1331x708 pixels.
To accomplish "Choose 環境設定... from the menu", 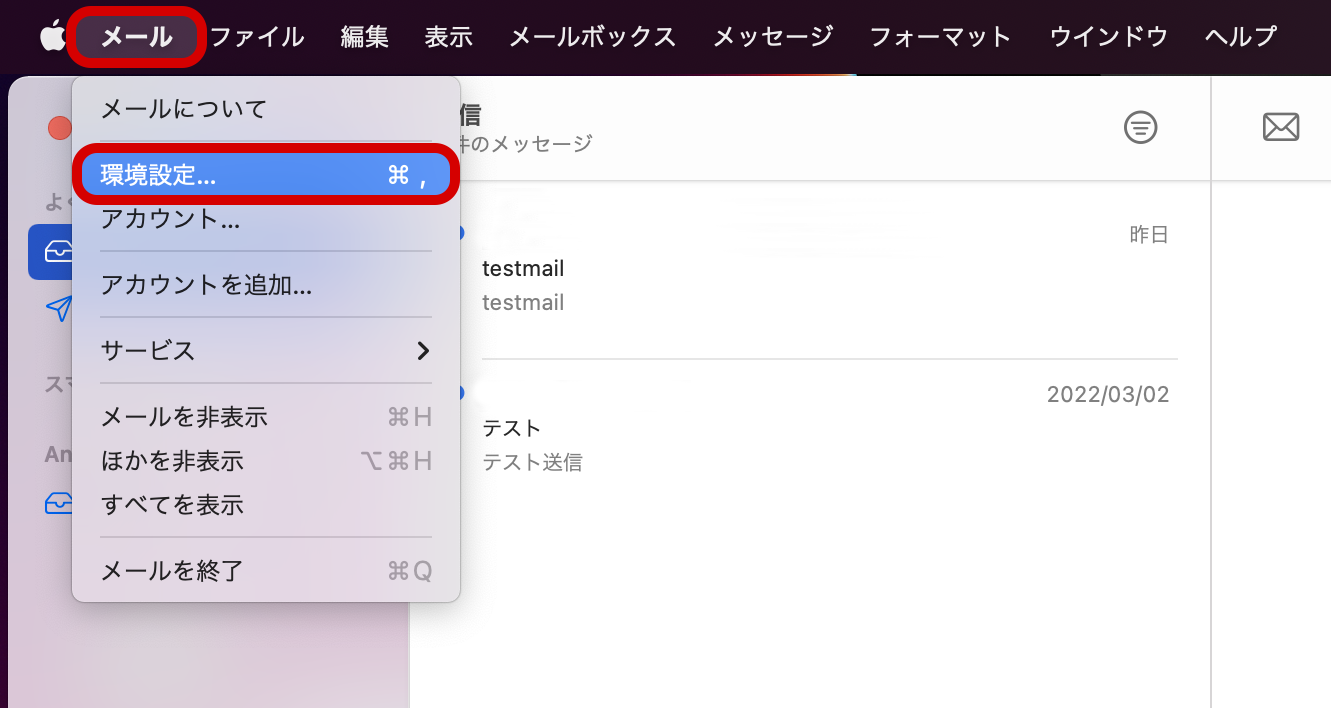I will pyautogui.click(x=265, y=176).
